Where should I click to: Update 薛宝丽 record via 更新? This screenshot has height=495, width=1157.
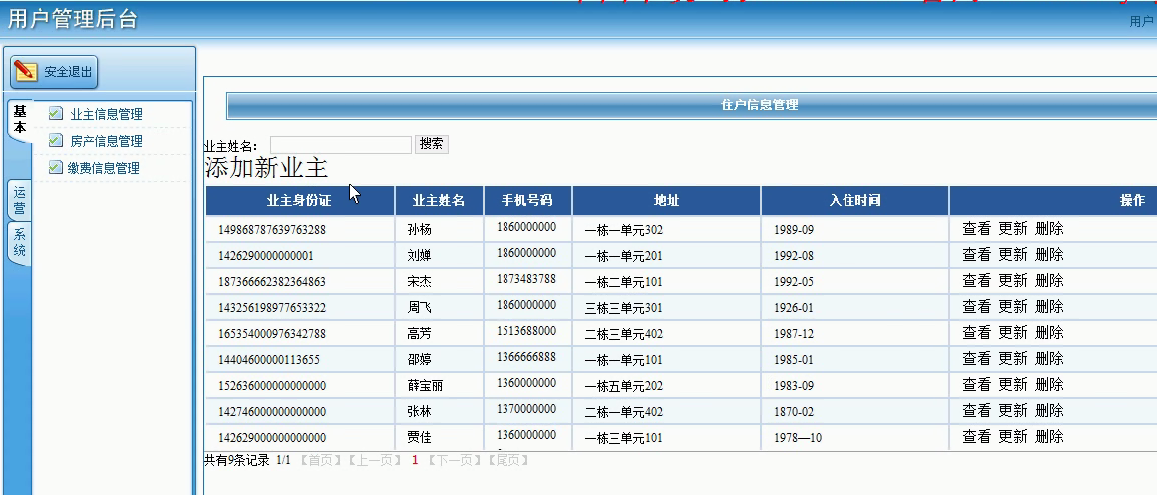coord(1012,384)
